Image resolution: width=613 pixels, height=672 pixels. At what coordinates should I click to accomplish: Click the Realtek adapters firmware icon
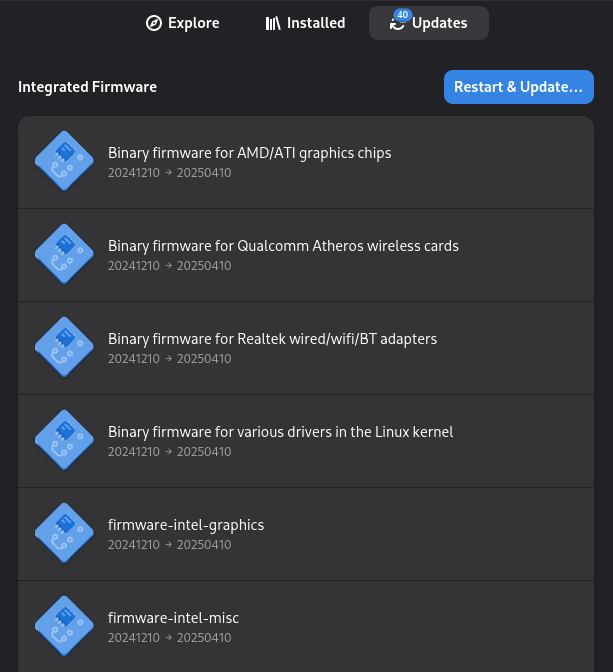(x=64, y=347)
